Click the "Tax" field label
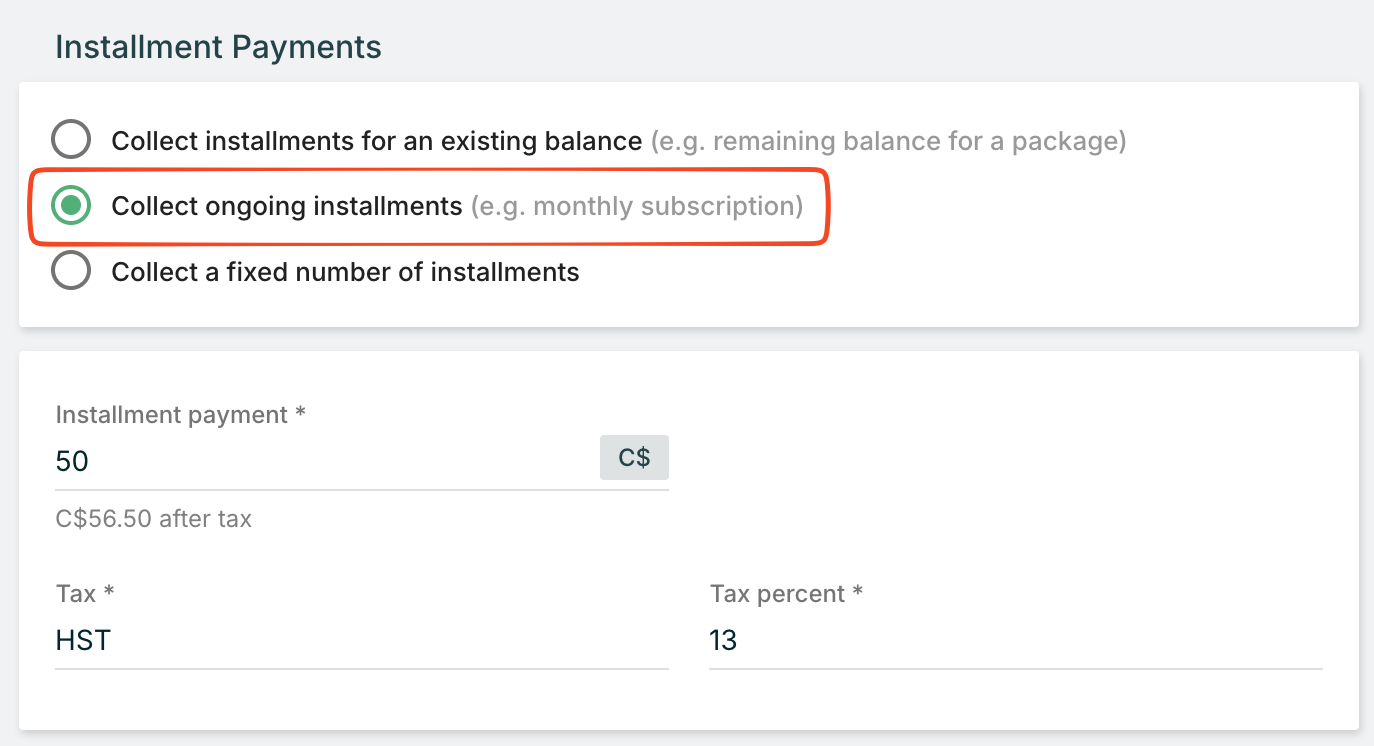1374x746 pixels. [x=76, y=594]
